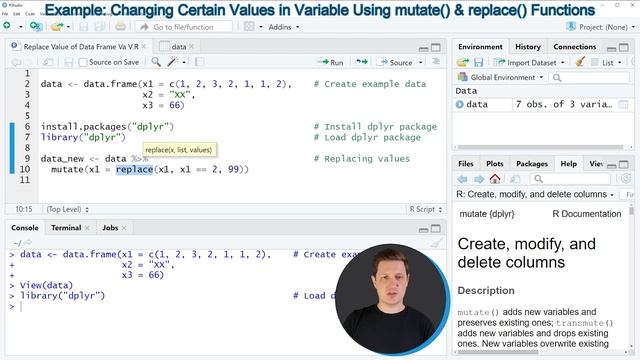Open the (Top Level) scope dropdown

pos(67,209)
